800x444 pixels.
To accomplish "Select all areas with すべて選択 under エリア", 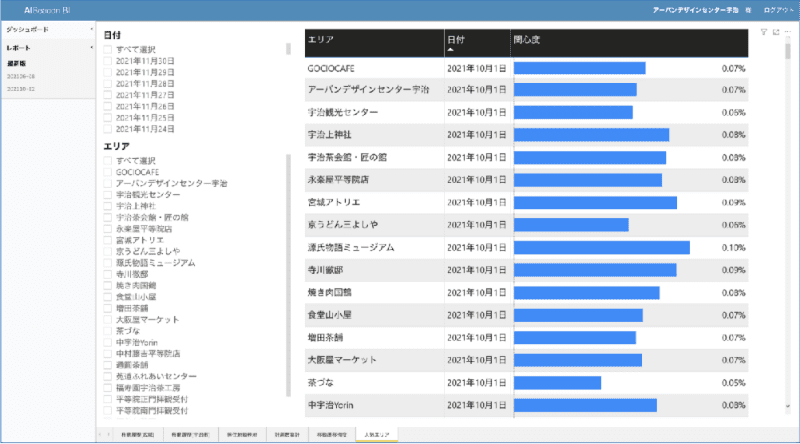I will tap(108, 160).
